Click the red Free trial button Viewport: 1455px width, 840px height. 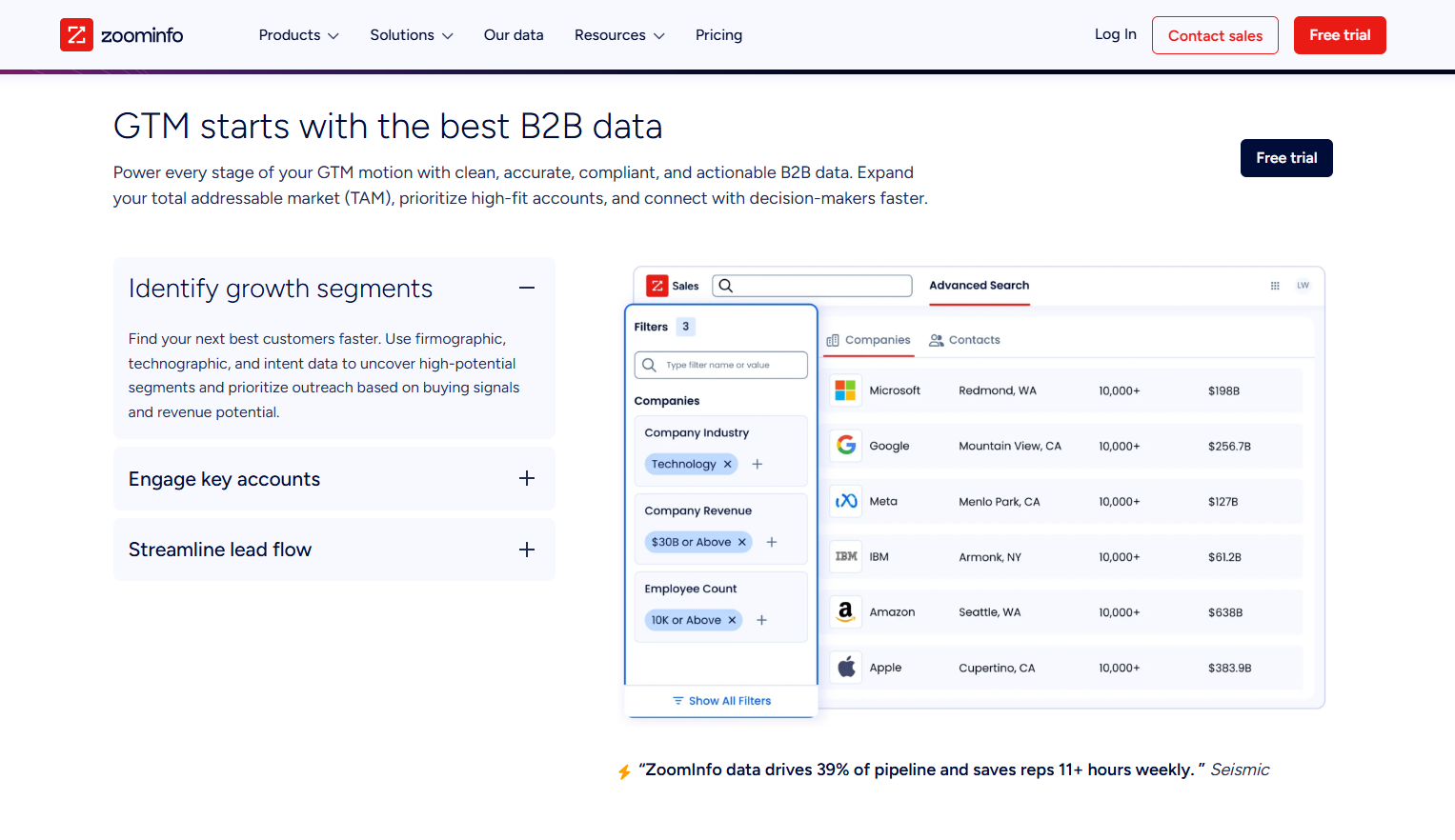[x=1340, y=35]
